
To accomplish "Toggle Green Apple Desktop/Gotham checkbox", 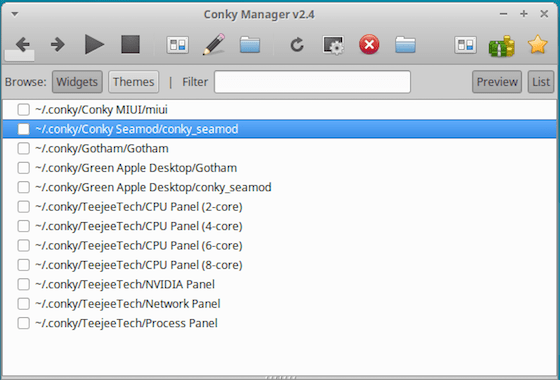I will point(24,168).
